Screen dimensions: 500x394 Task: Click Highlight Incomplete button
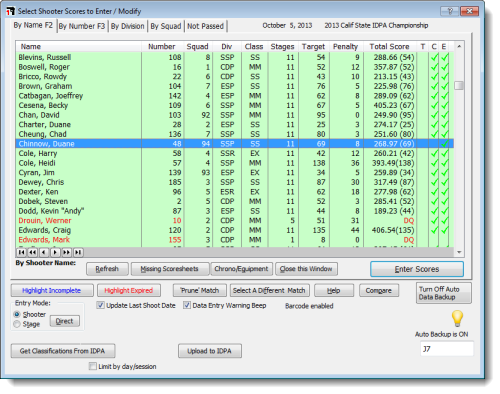pyautogui.click(x=52, y=290)
